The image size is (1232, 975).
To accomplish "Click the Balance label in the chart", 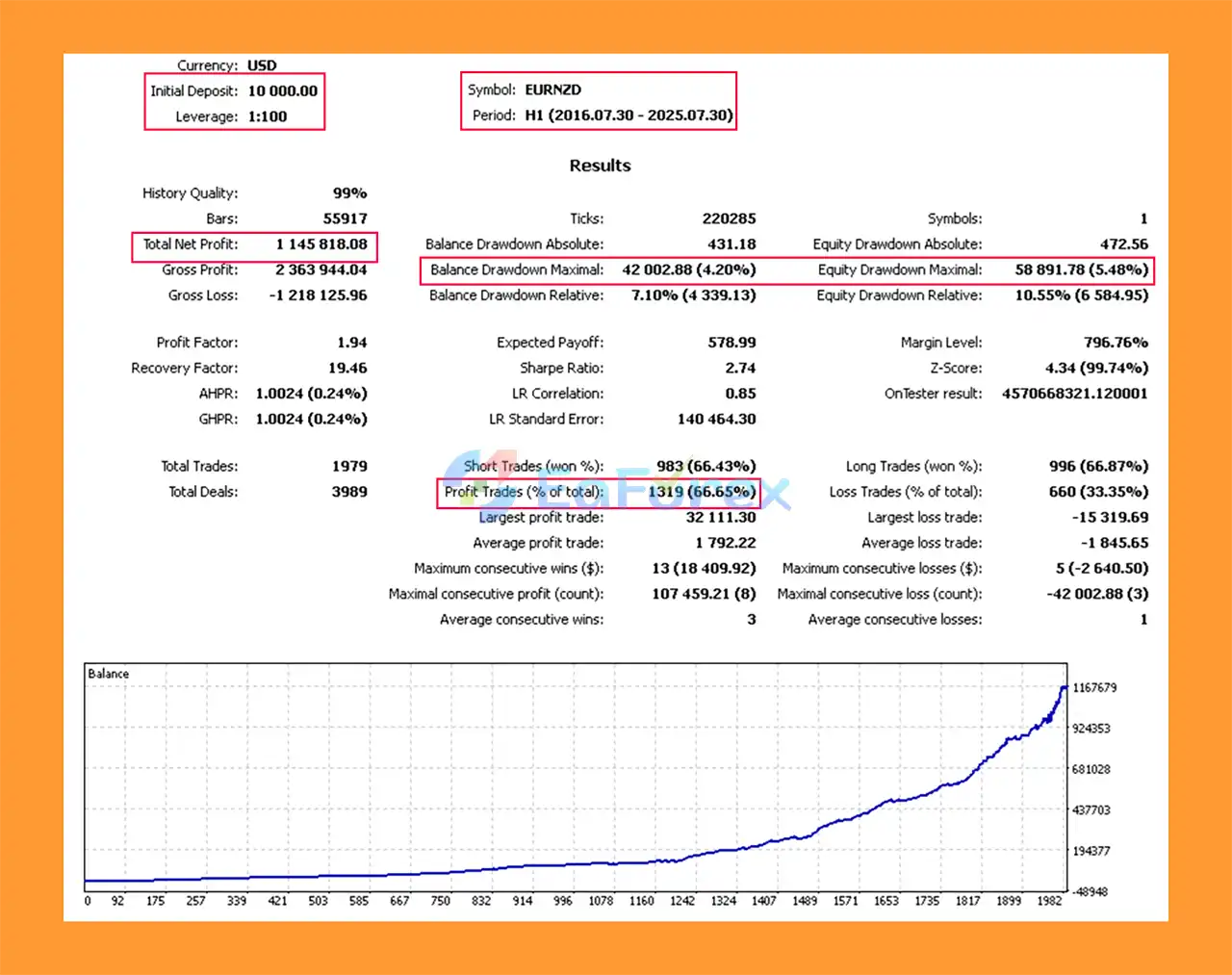I will pos(108,674).
